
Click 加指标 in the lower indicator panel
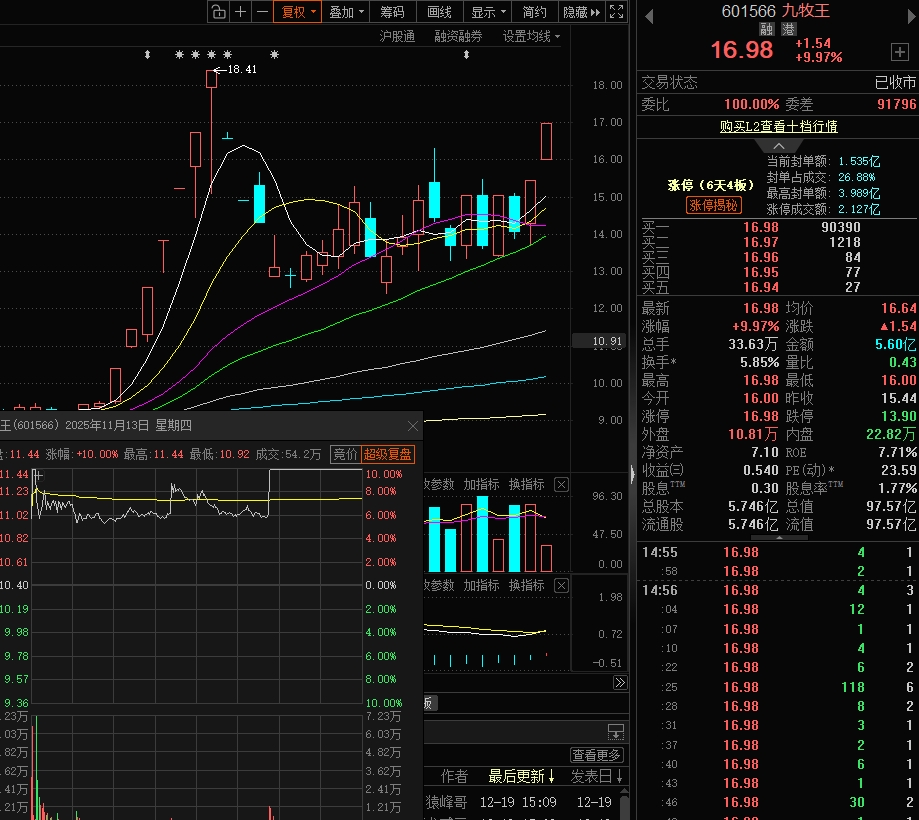(481, 585)
